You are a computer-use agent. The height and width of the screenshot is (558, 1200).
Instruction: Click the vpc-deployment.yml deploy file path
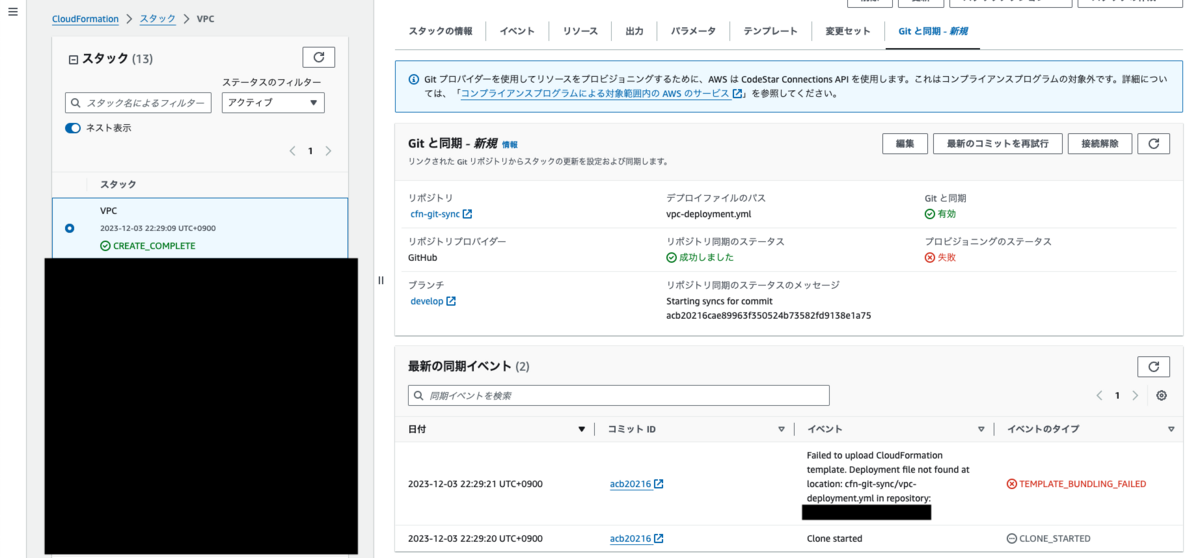(708, 214)
